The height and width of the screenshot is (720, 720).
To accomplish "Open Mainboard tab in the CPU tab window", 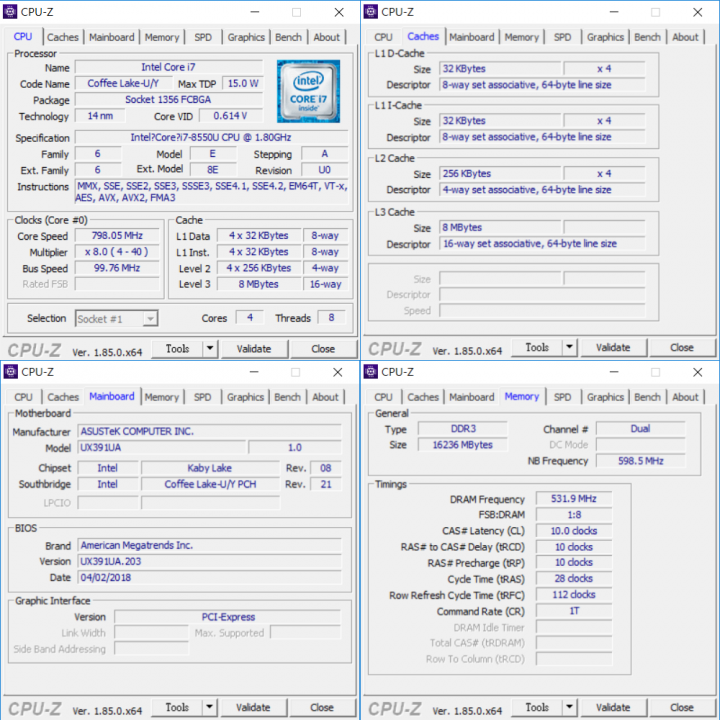I will tap(112, 37).
